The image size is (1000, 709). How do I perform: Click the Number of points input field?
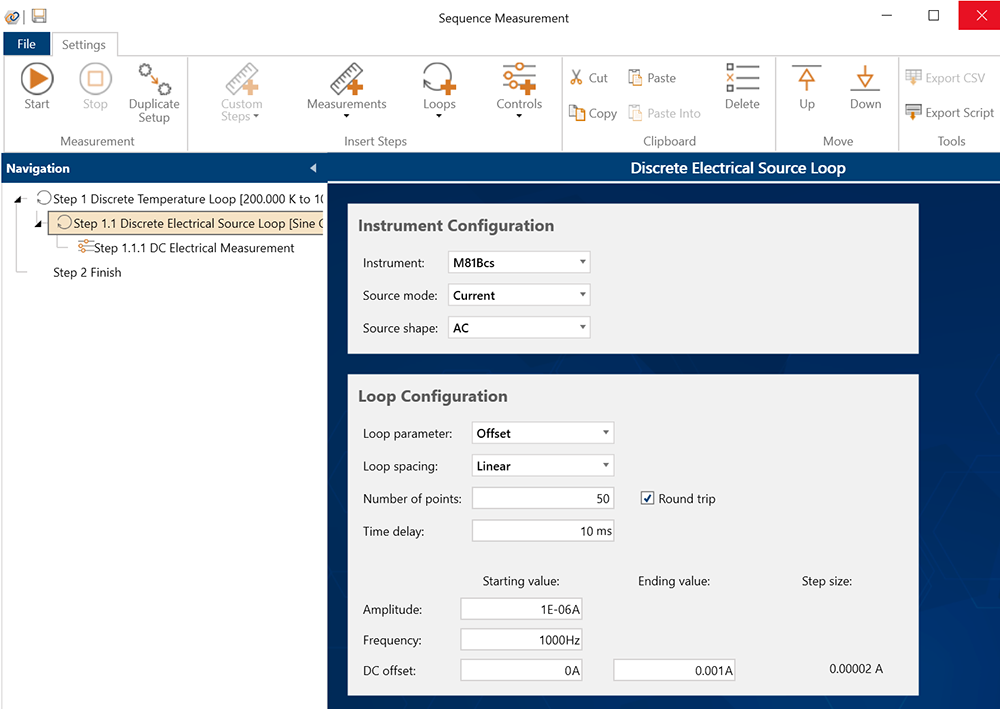(x=542, y=498)
